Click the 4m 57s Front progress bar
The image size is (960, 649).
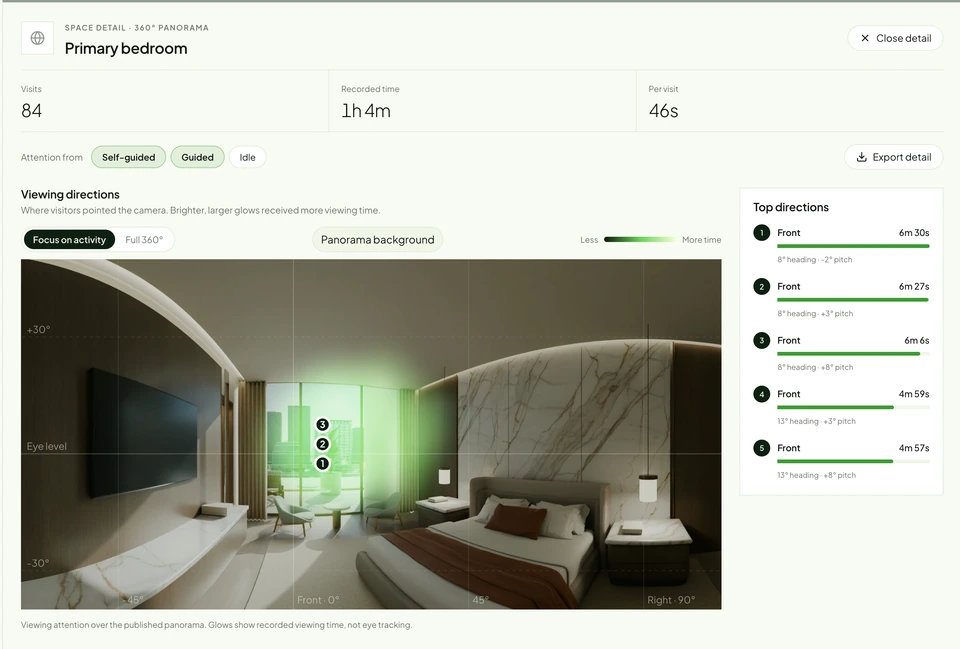[853, 462]
